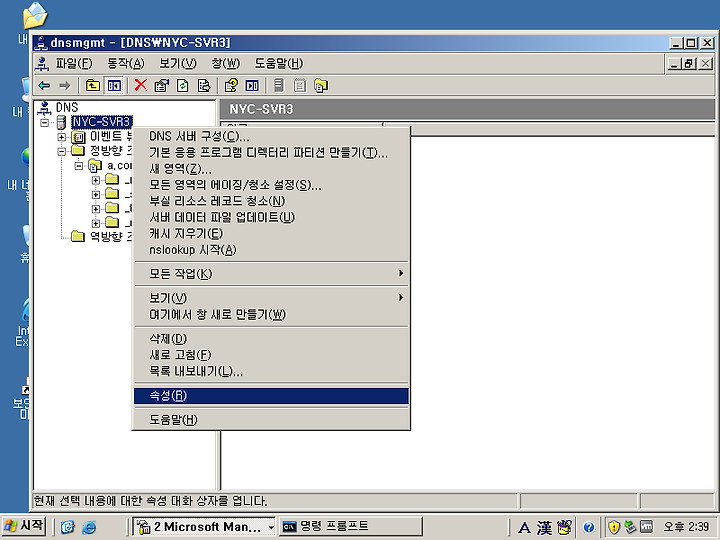The image size is (720, 540).
Task: Click the Internet Explorer quick launch icon
Action: point(89,527)
